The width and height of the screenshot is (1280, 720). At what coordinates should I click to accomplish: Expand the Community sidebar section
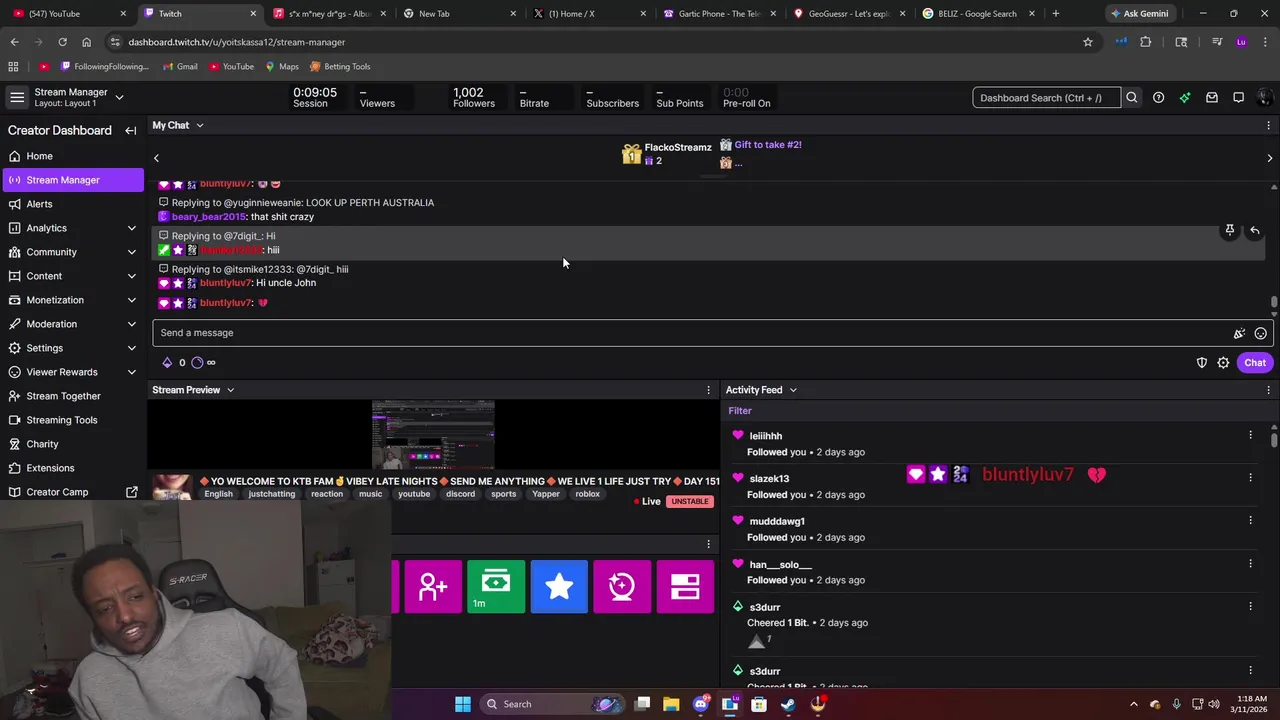click(131, 252)
